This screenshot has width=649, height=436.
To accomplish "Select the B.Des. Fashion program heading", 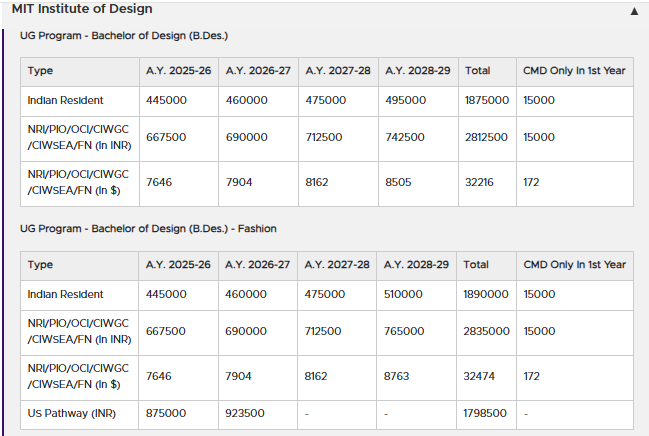I will pos(148,229).
